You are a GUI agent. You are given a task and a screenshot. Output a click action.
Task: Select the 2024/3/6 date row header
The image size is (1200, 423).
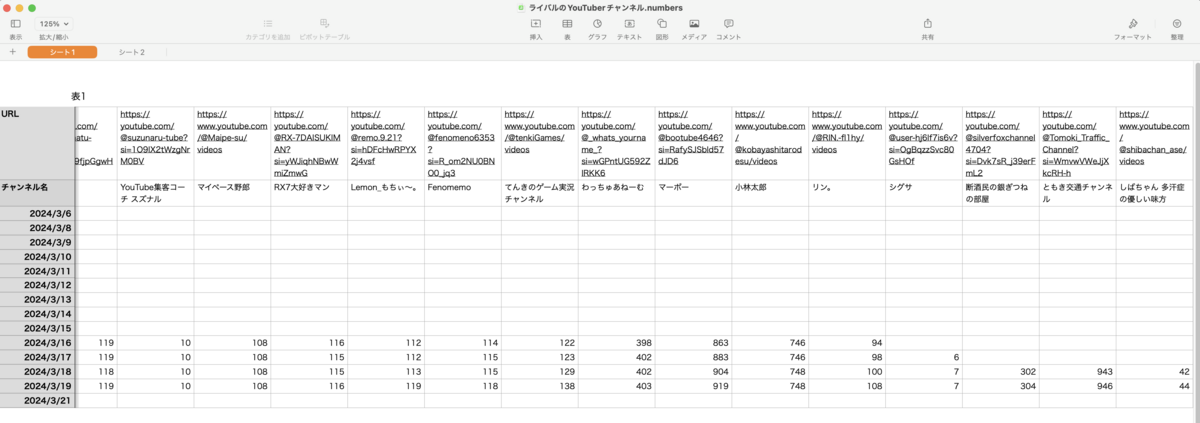[x=37, y=214]
